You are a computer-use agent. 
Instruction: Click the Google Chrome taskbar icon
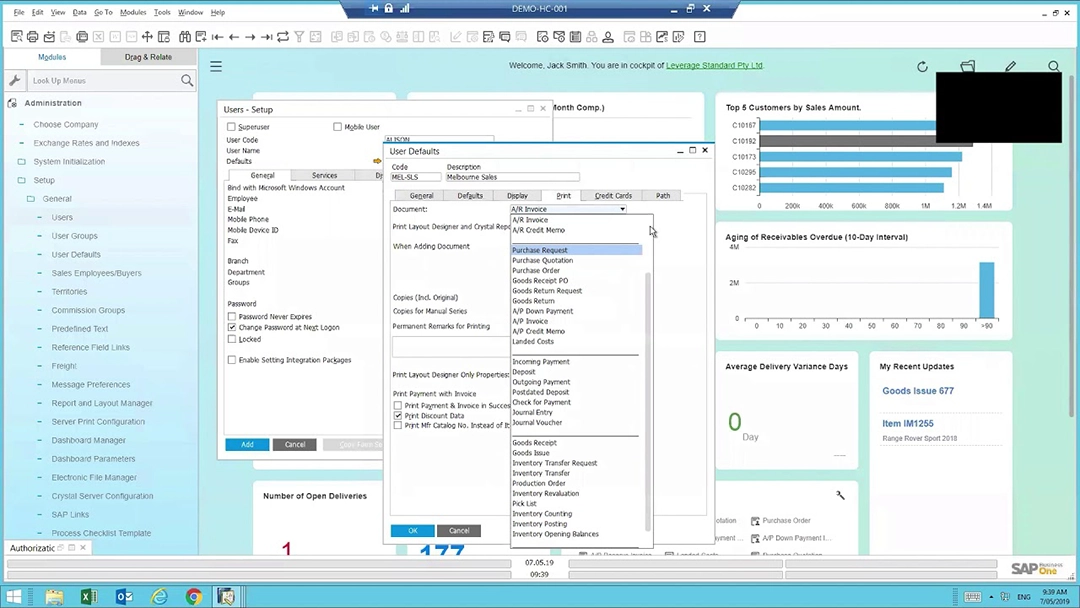coord(193,597)
